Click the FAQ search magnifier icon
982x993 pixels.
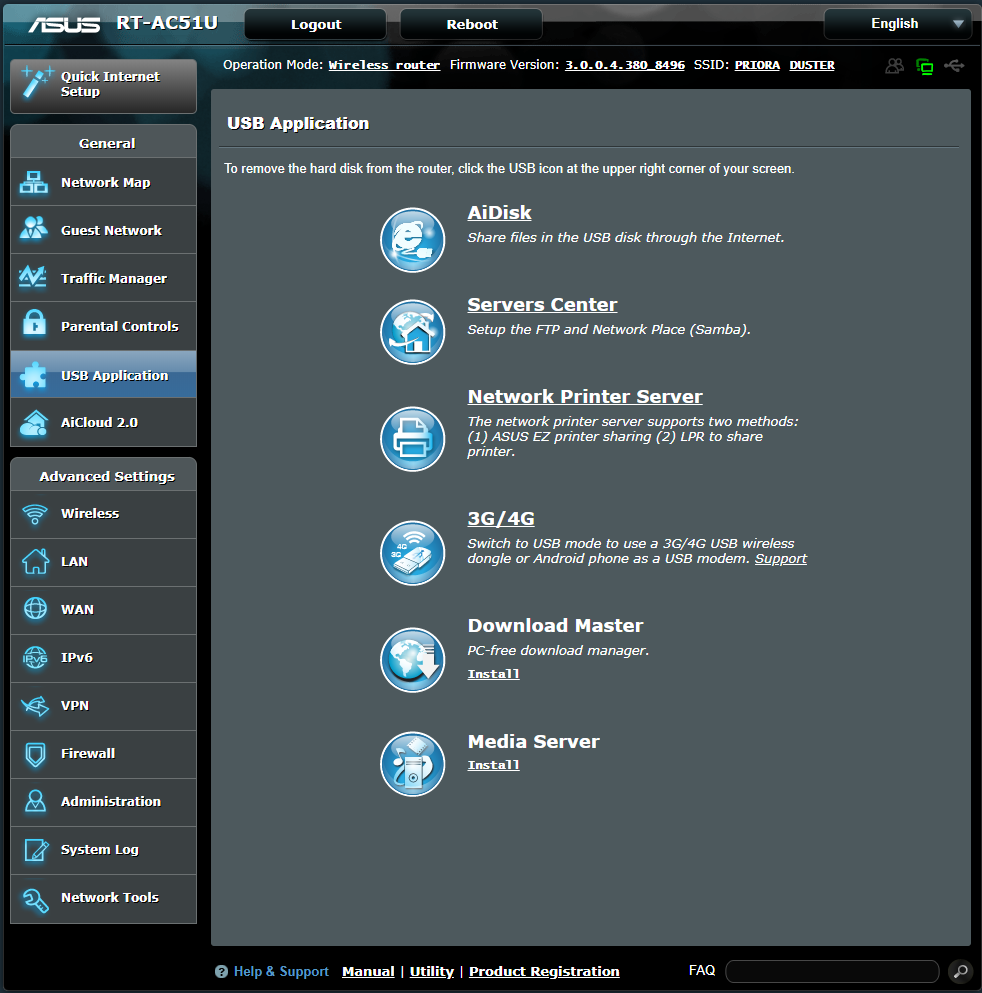(x=960, y=971)
